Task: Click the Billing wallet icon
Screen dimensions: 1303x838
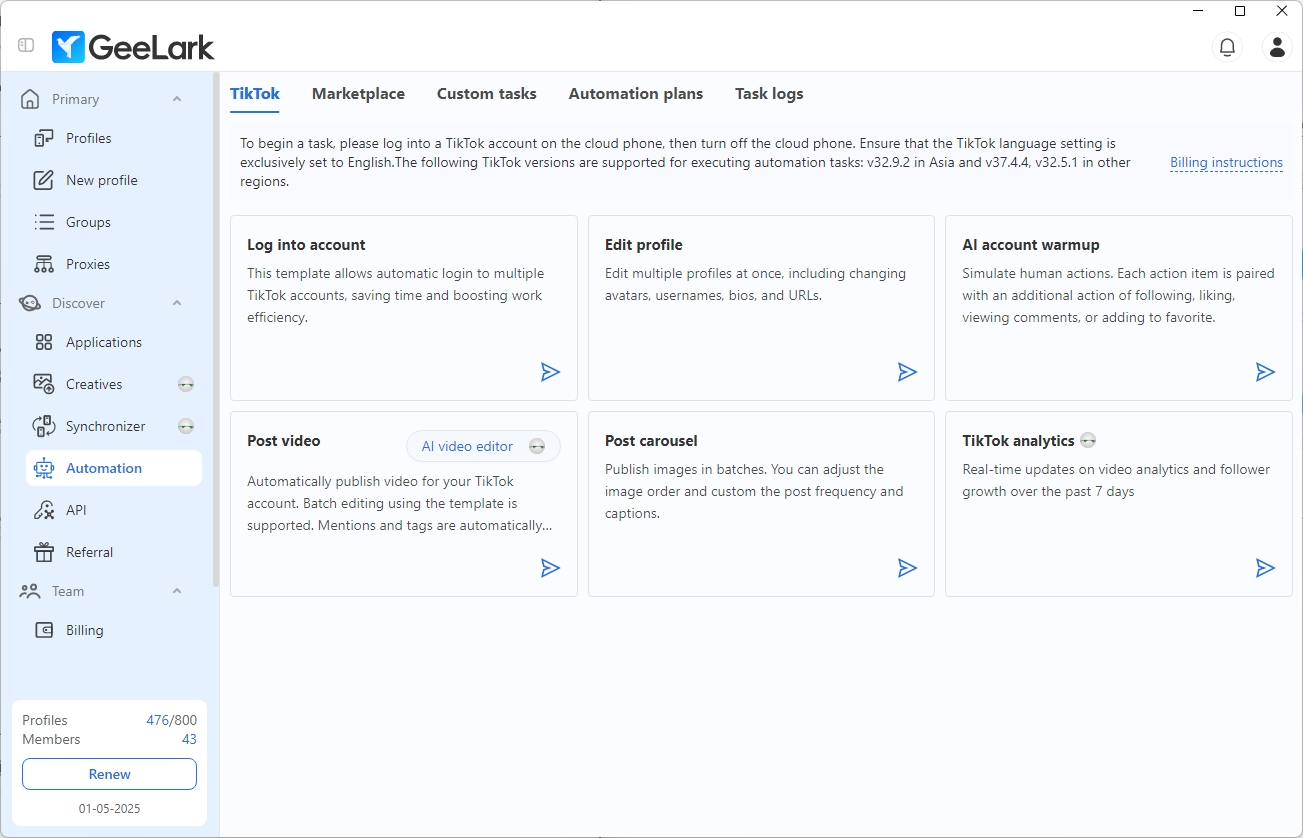Action: 44,630
